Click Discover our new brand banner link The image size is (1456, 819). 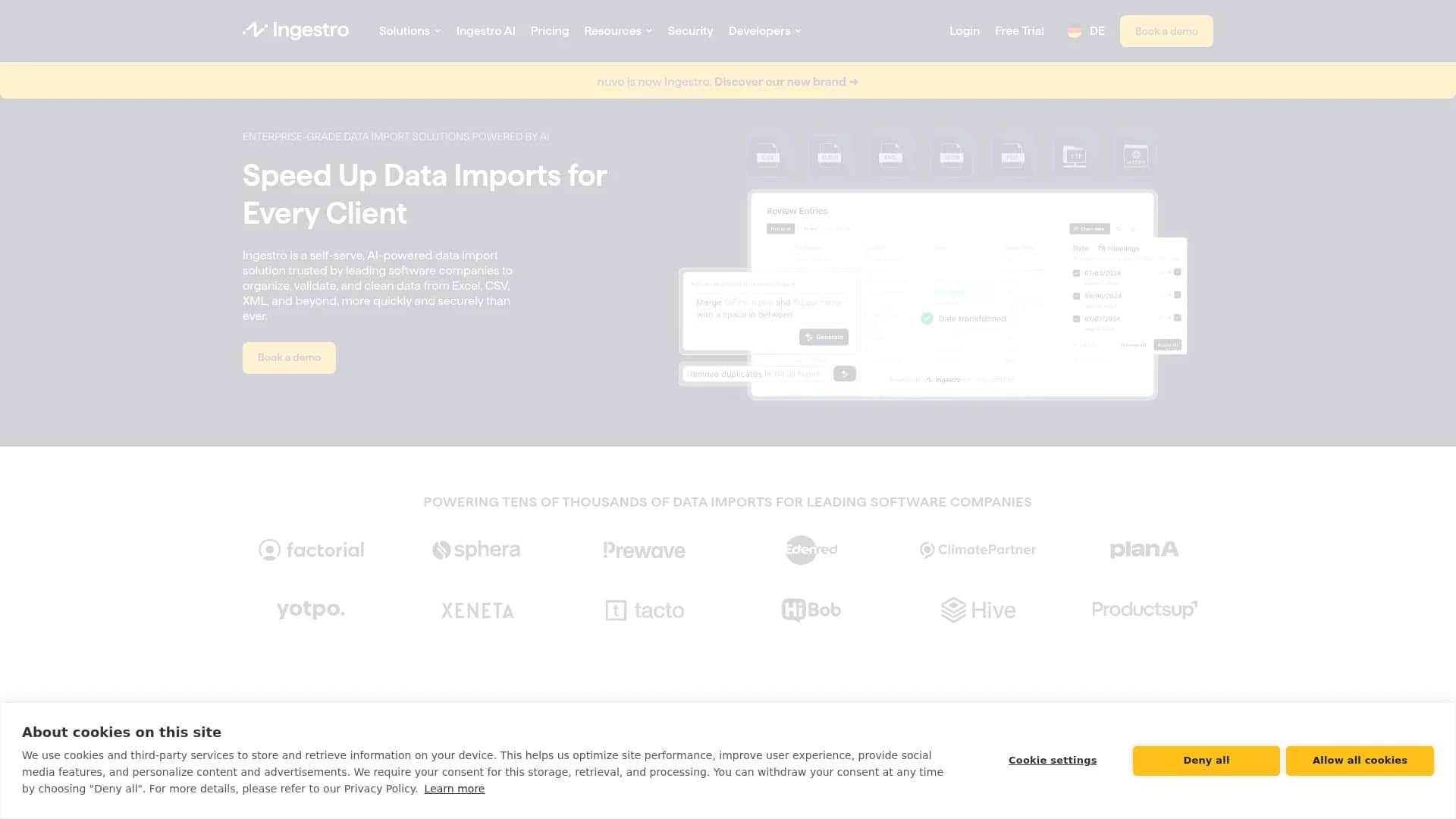point(786,82)
